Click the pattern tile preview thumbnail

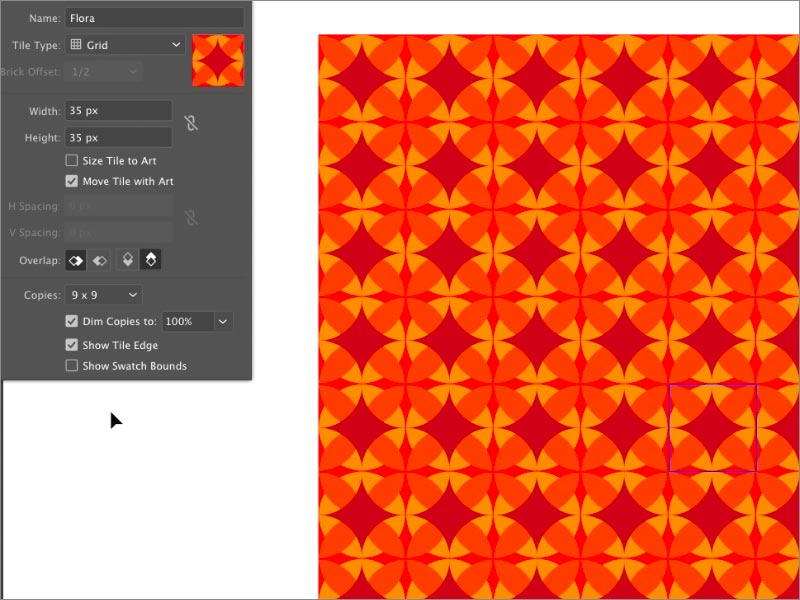point(218,60)
